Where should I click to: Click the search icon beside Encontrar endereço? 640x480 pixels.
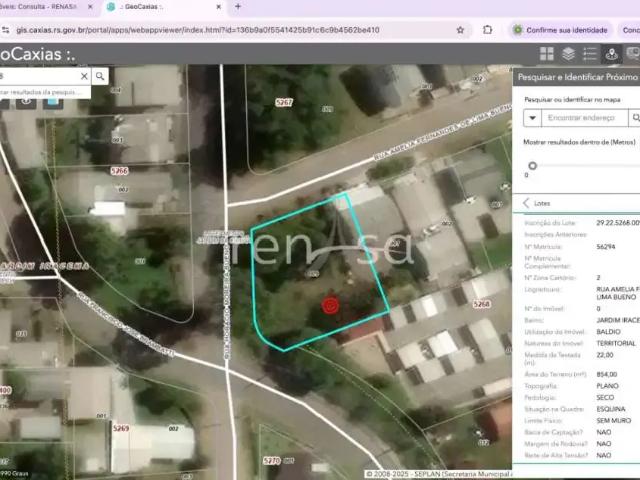635,118
